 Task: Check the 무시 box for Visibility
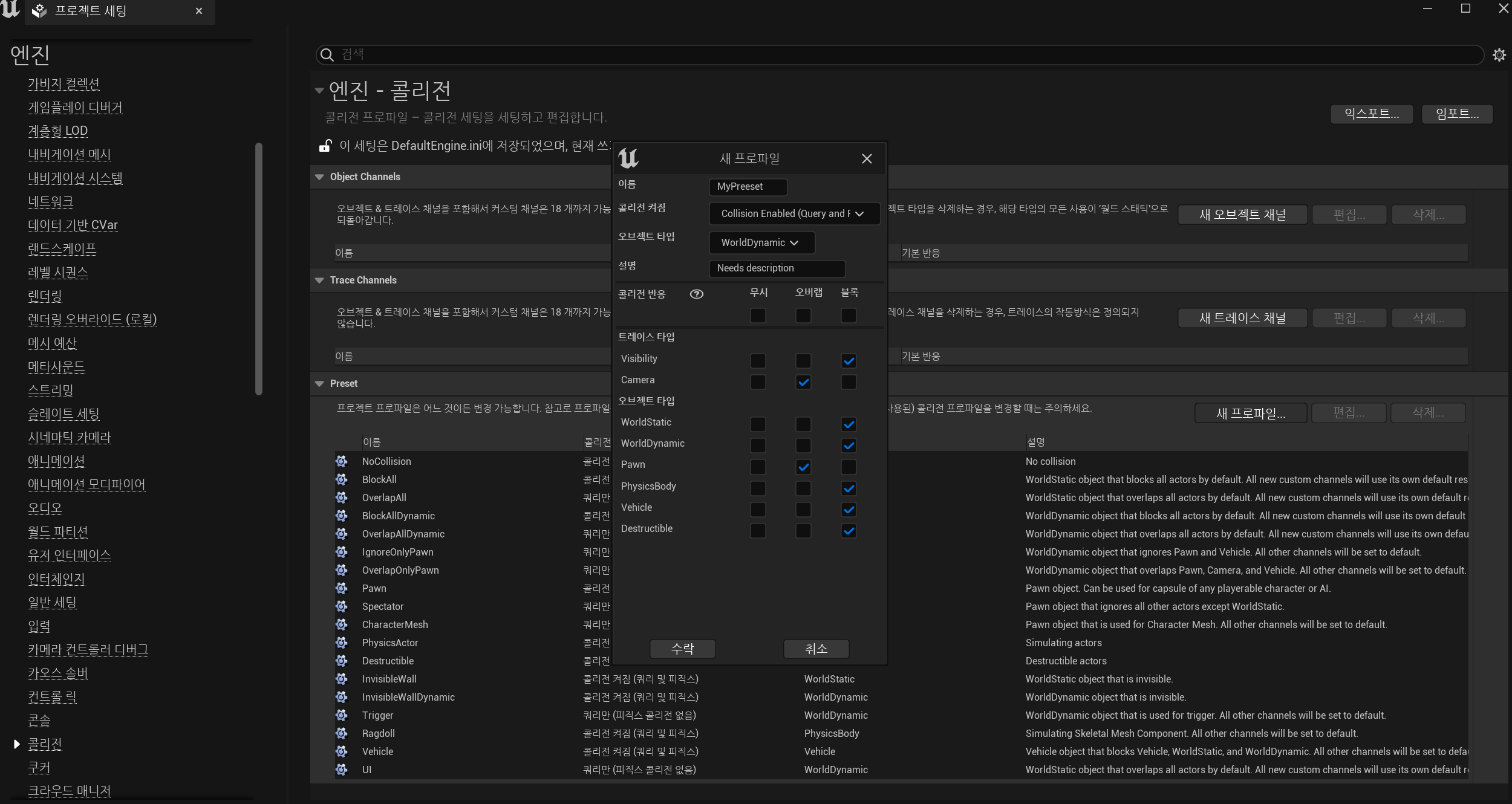point(758,361)
